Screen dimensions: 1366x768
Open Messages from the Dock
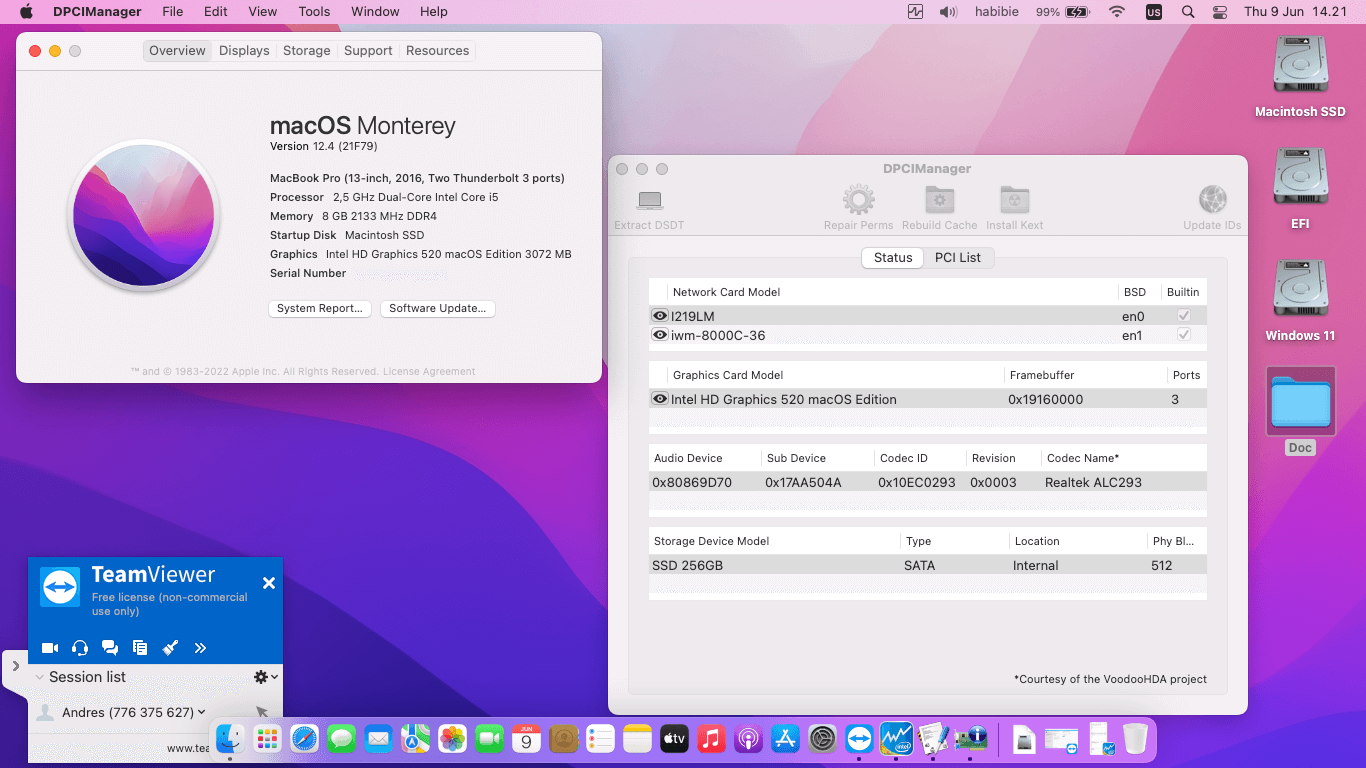pyautogui.click(x=341, y=739)
